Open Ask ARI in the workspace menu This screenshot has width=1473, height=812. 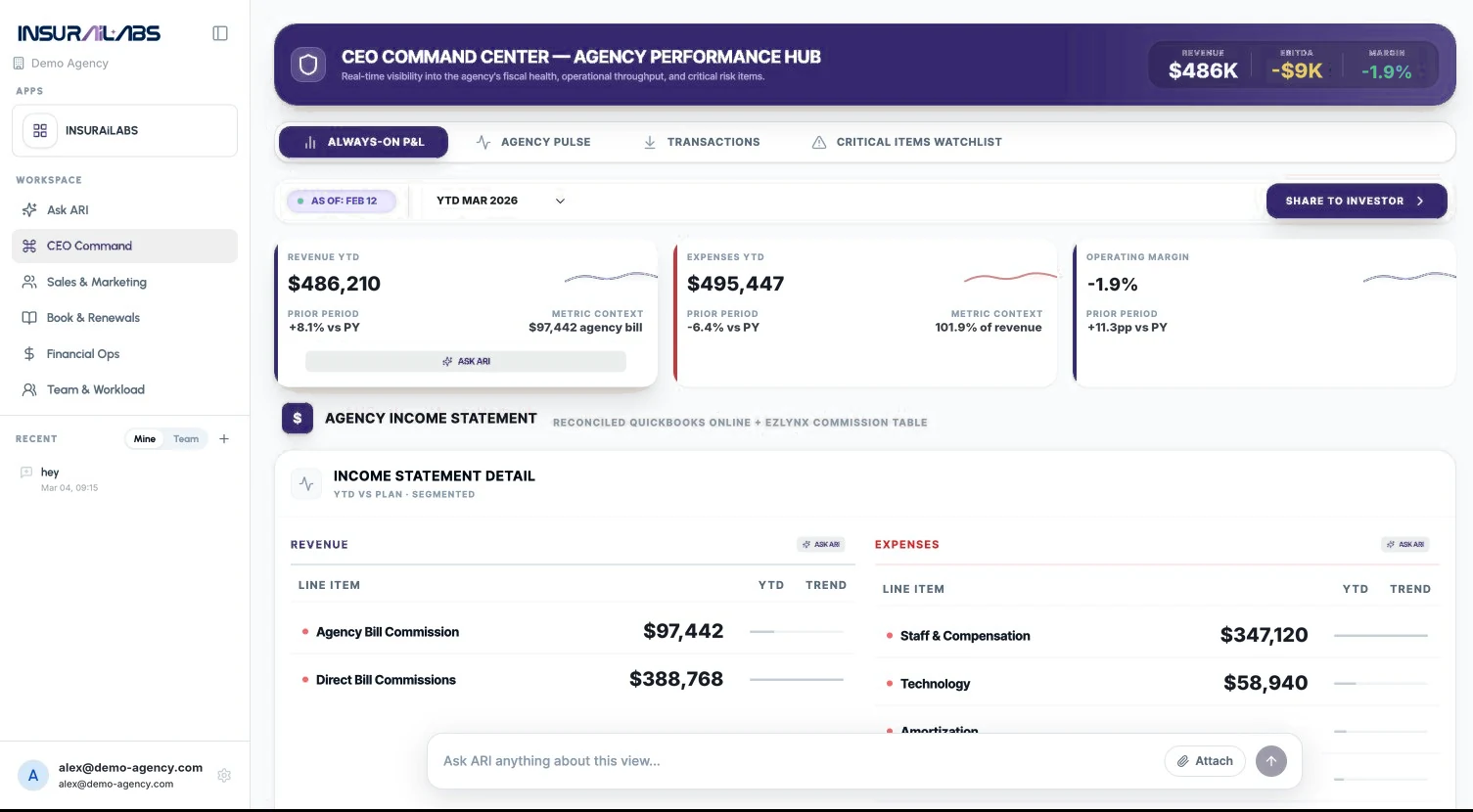click(x=124, y=210)
